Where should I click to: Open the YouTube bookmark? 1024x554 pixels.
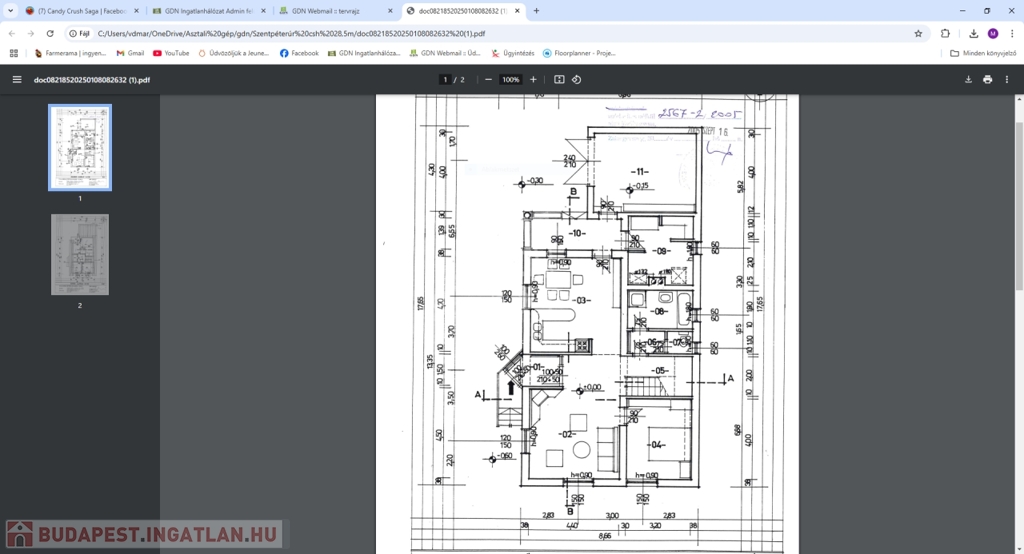(171, 53)
